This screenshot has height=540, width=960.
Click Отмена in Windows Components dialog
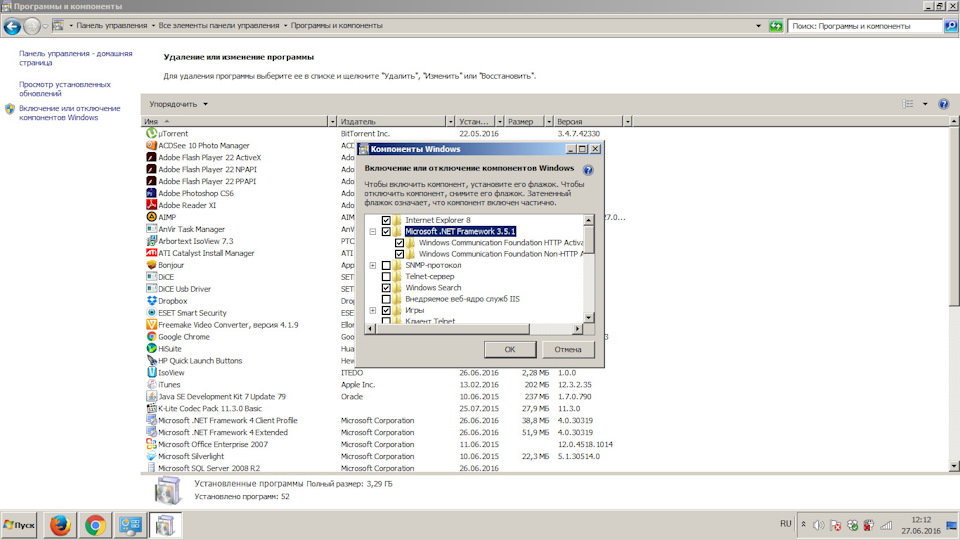click(568, 349)
